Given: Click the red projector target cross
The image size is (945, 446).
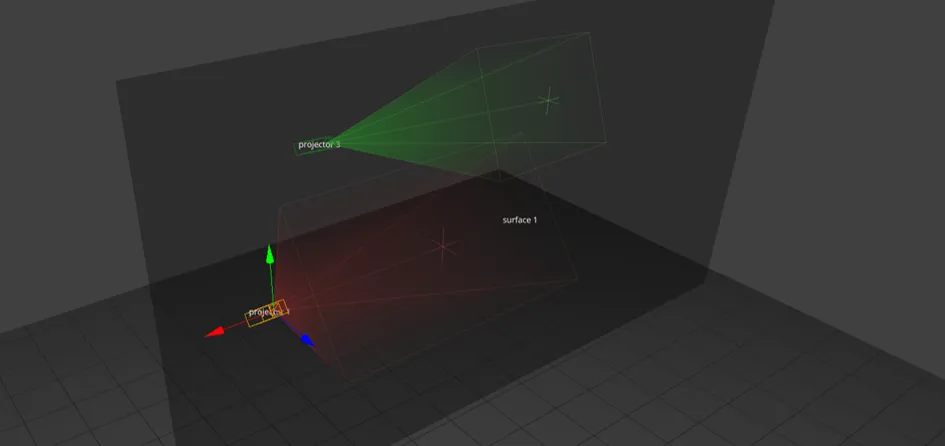Looking at the screenshot, I should click(444, 245).
